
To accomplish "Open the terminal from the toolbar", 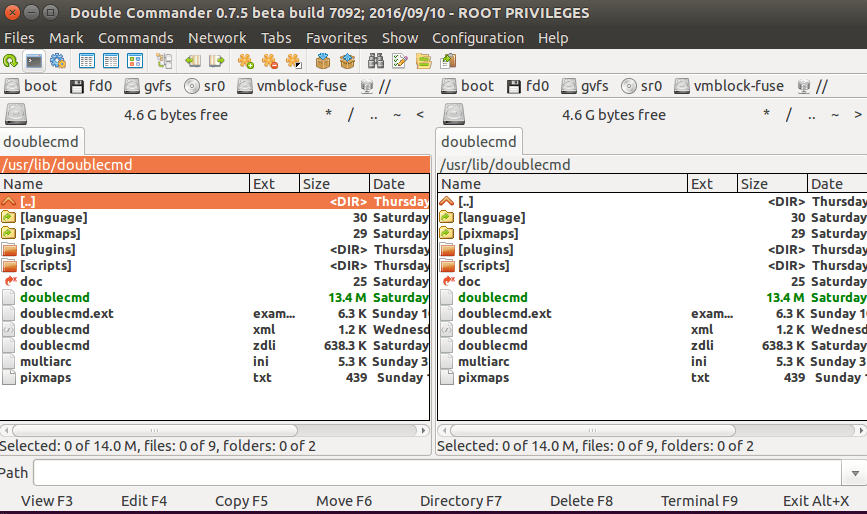I will coord(35,61).
